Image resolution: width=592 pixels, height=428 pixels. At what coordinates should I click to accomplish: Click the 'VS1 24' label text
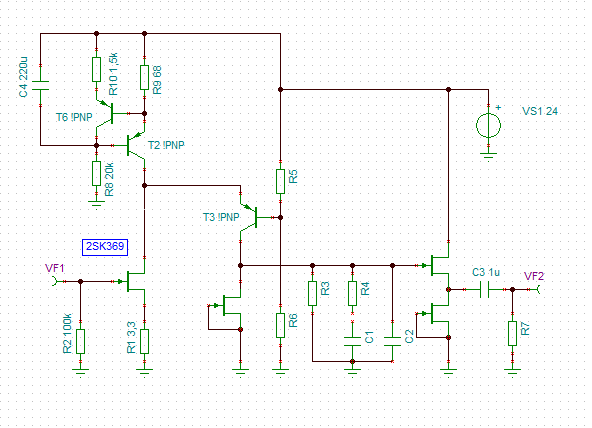[540, 111]
